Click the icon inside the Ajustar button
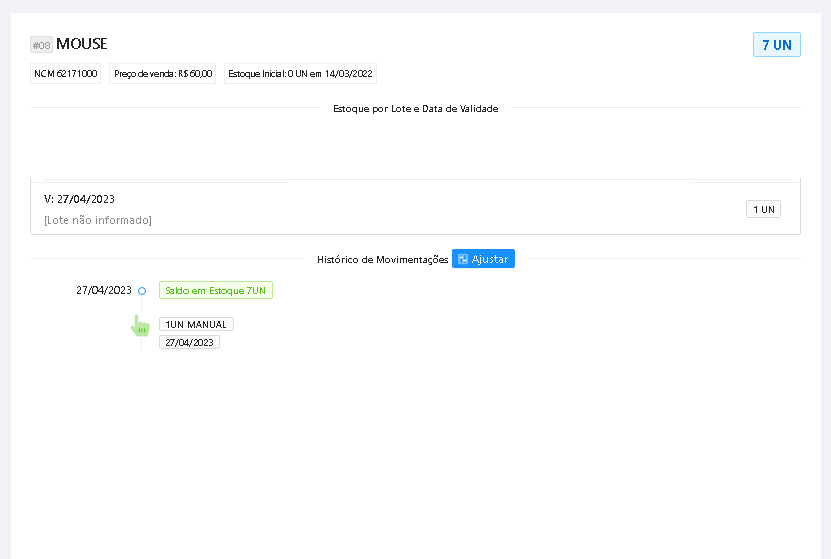This screenshot has width=831, height=559. pyautogui.click(x=462, y=259)
